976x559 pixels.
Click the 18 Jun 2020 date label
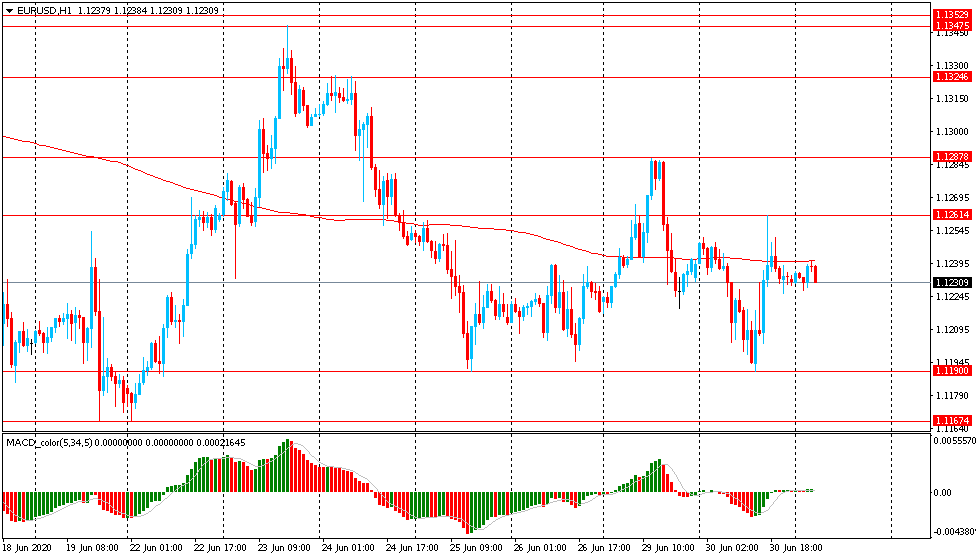coord(27,548)
